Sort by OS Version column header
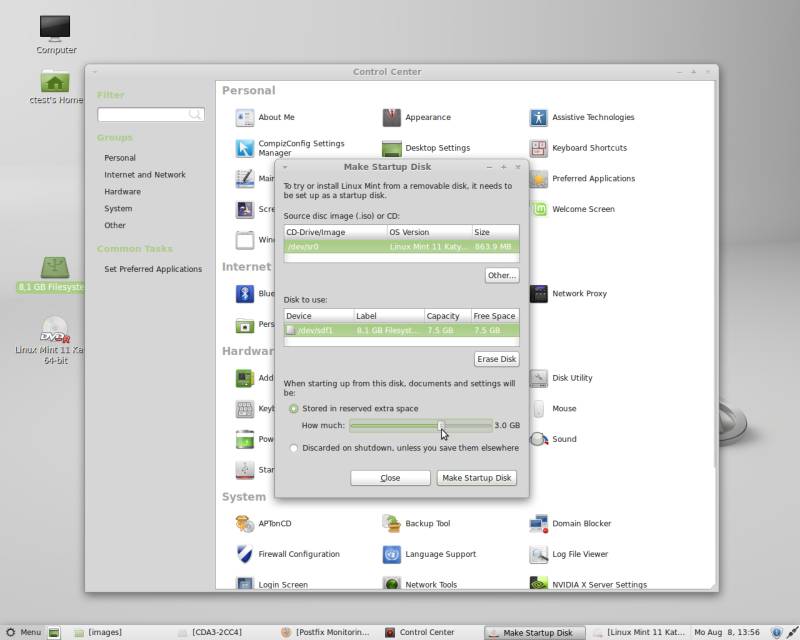The width and height of the screenshot is (800, 640). click(x=429, y=232)
